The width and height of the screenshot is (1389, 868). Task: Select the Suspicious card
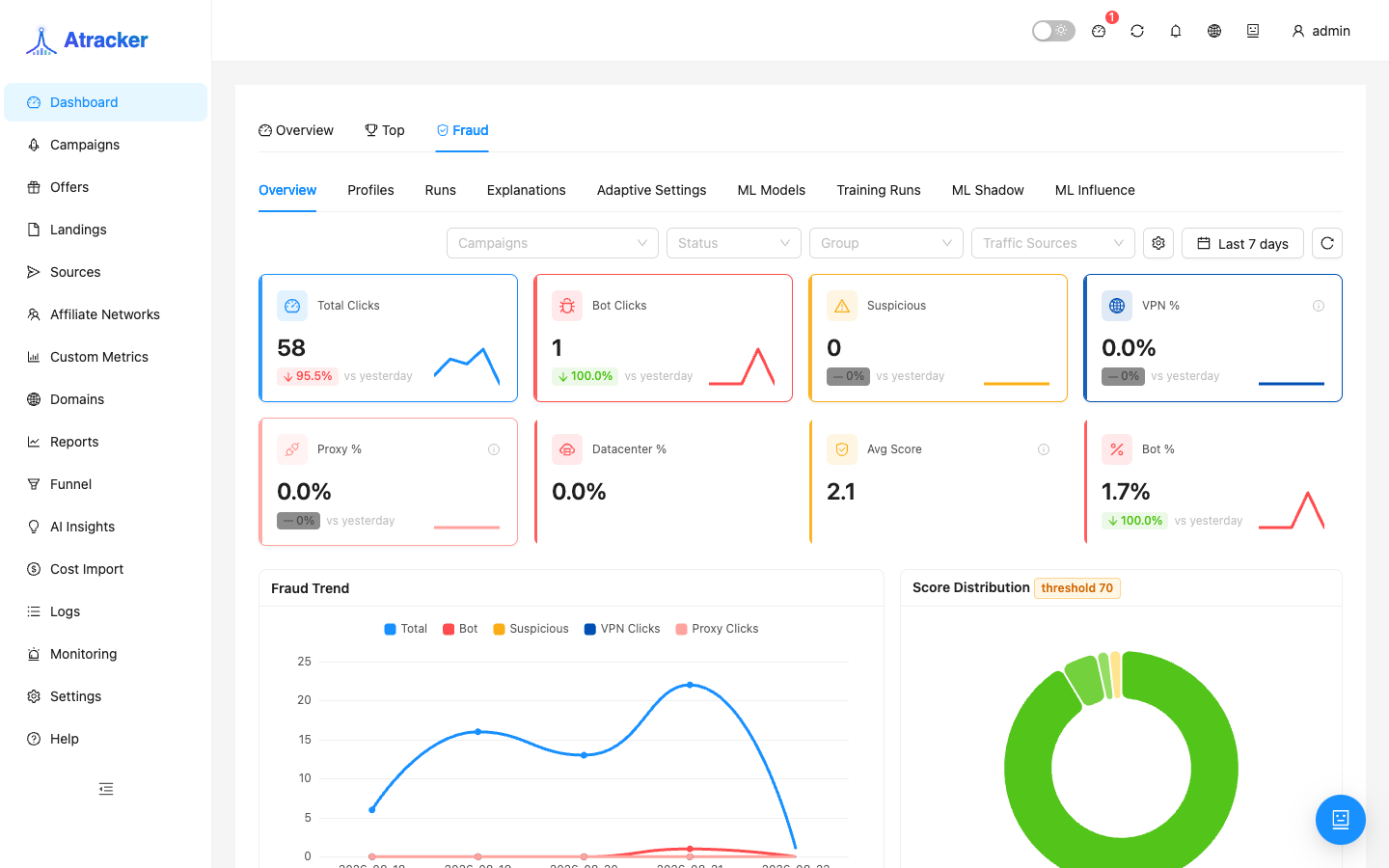click(939, 338)
